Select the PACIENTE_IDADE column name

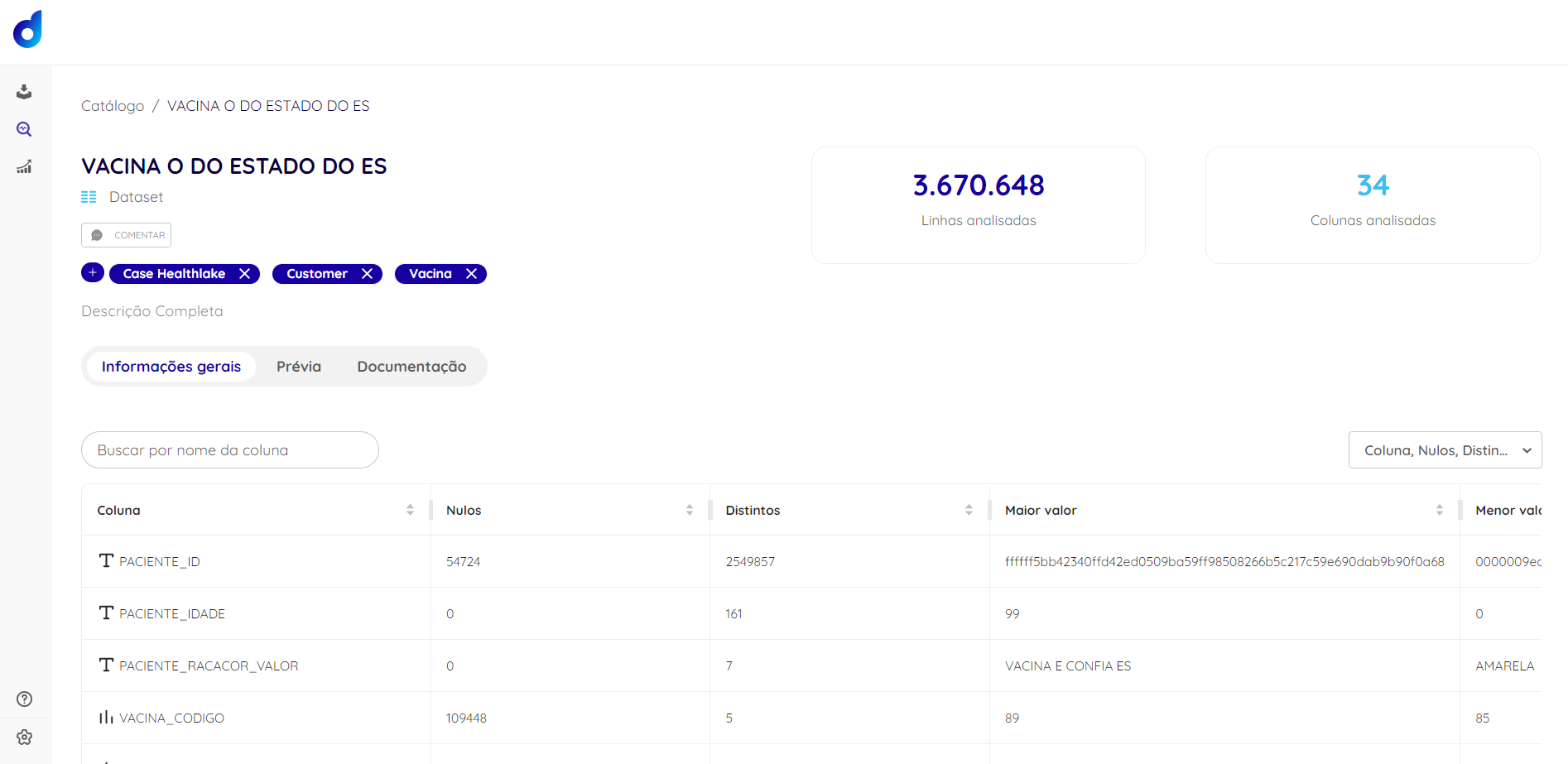(172, 613)
